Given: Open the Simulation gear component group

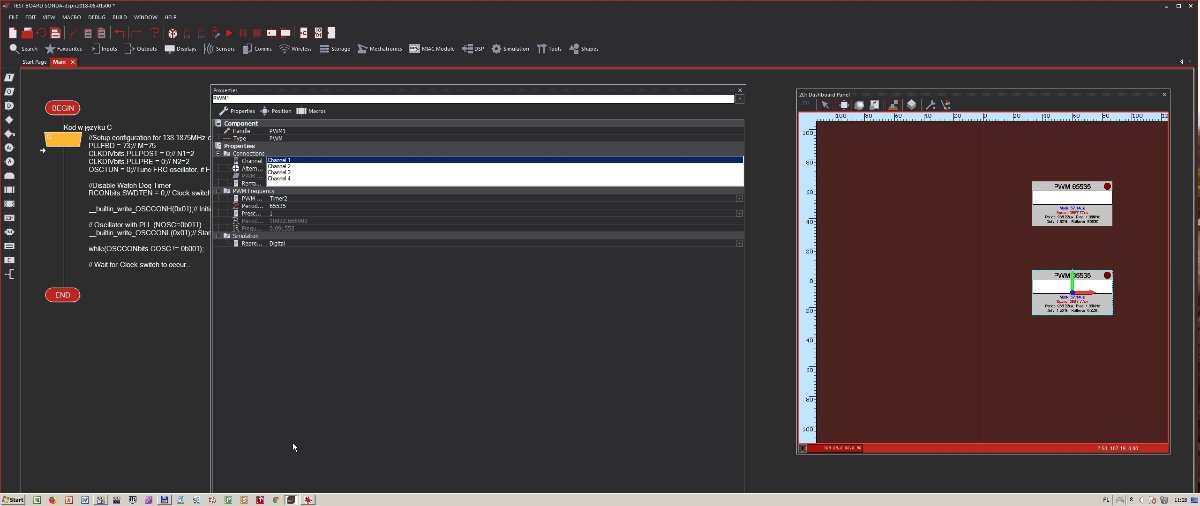Looking at the screenshot, I should [x=510, y=48].
